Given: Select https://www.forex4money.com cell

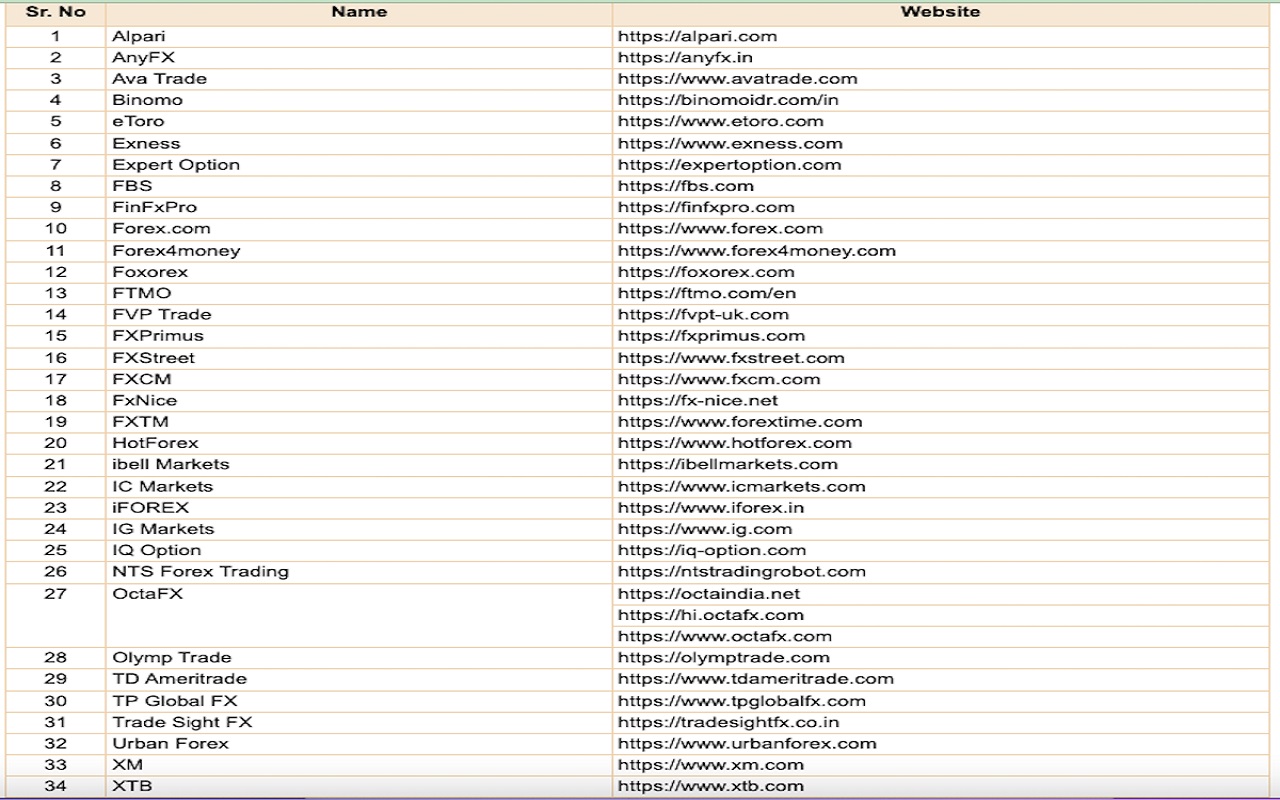Looking at the screenshot, I should pos(940,250).
